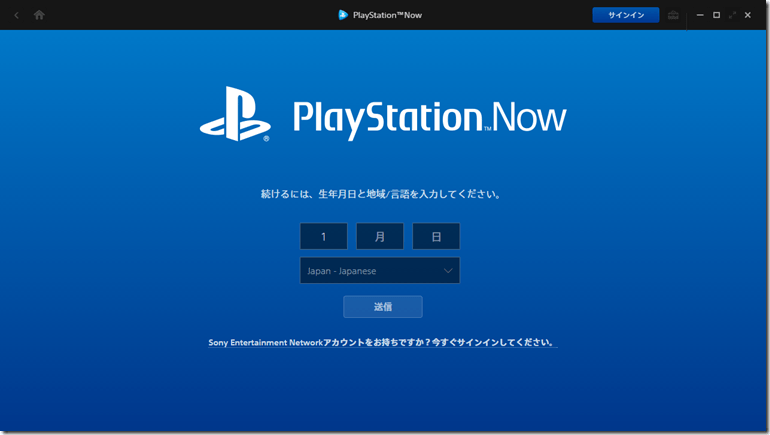Minimize the PlayStation Now window
770x435 pixels.
point(700,15)
